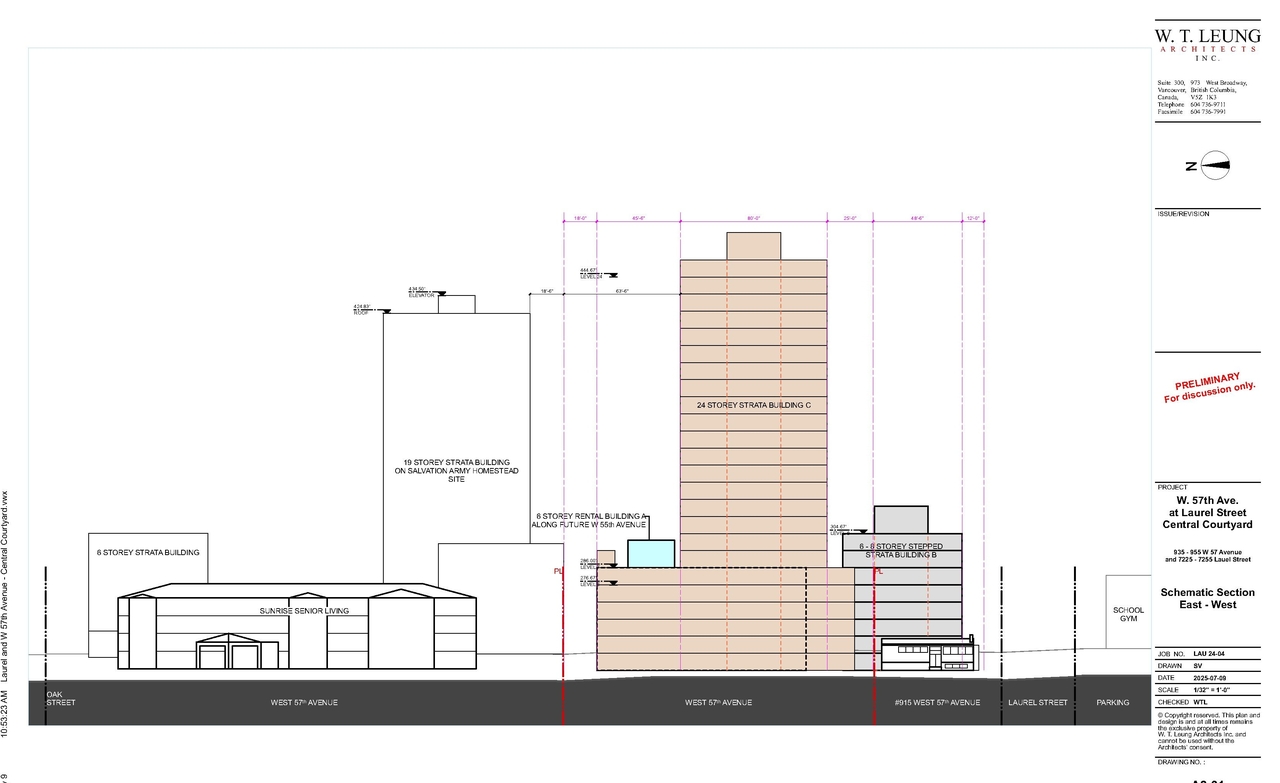Select the 444.67' LEVEL 24 elevation marker
Image resolution: width=1280 pixels, height=783 pixels.
point(600,273)
